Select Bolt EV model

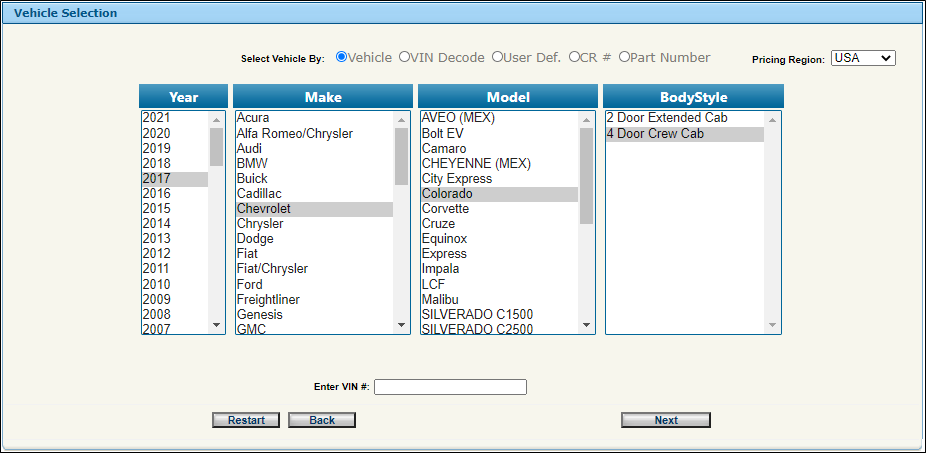coord(499,133)
